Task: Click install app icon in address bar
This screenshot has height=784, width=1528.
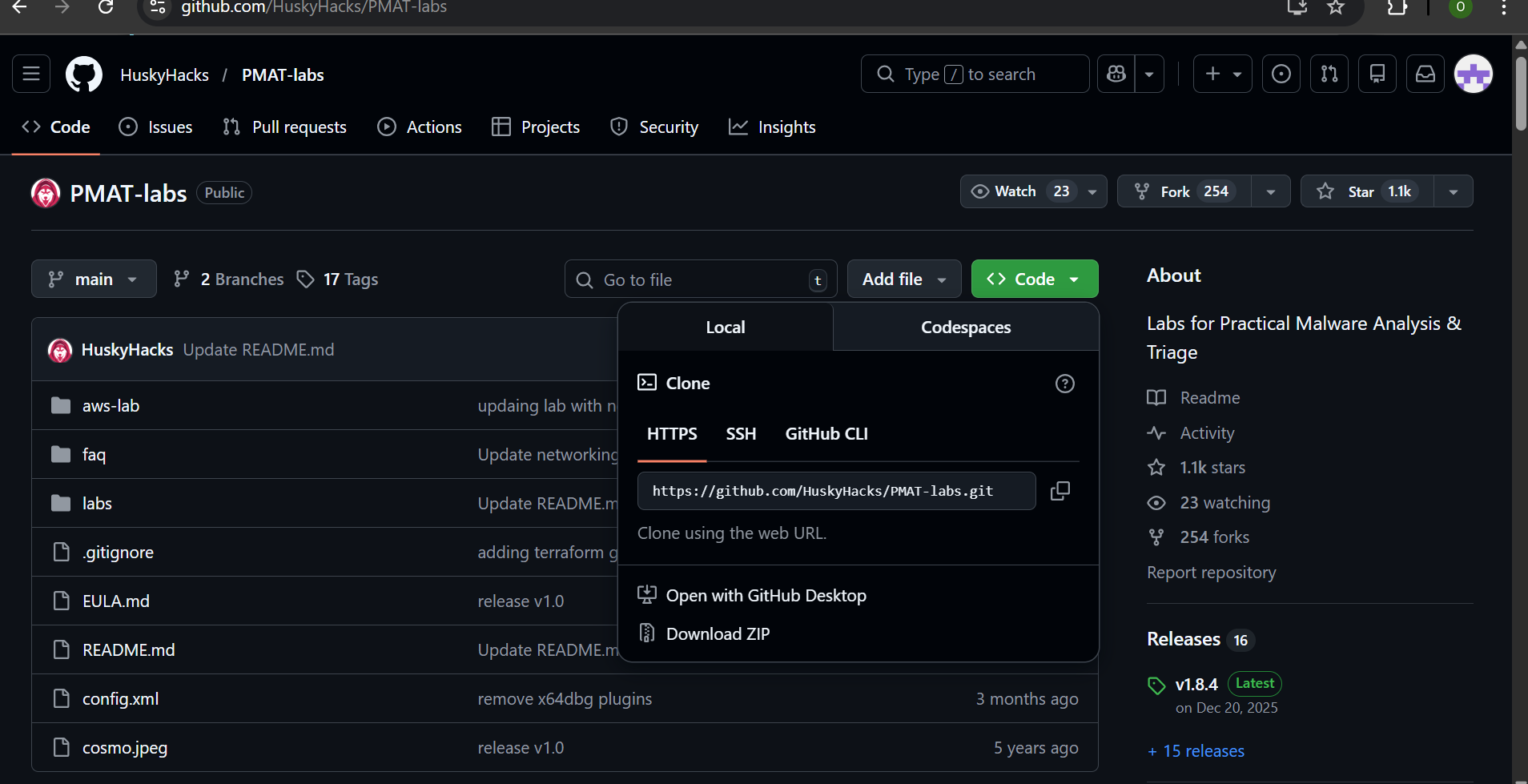Action: [1297, 8]
